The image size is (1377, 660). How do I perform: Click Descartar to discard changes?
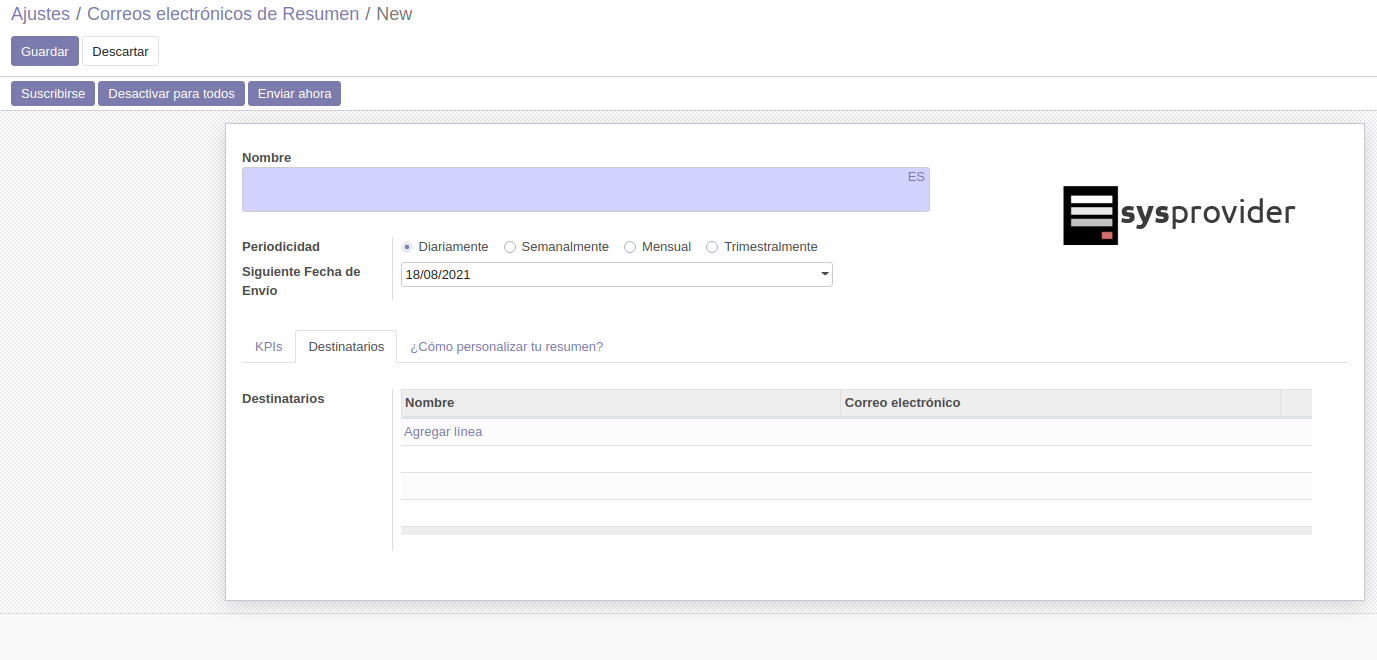pos(120,51)
